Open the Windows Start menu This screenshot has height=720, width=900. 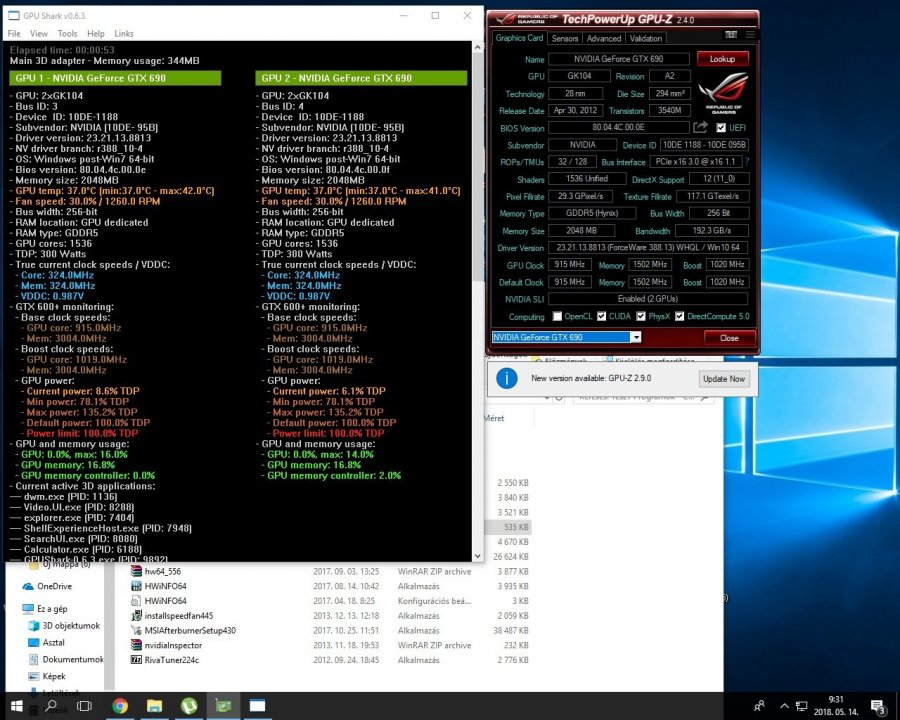(17, 706)
